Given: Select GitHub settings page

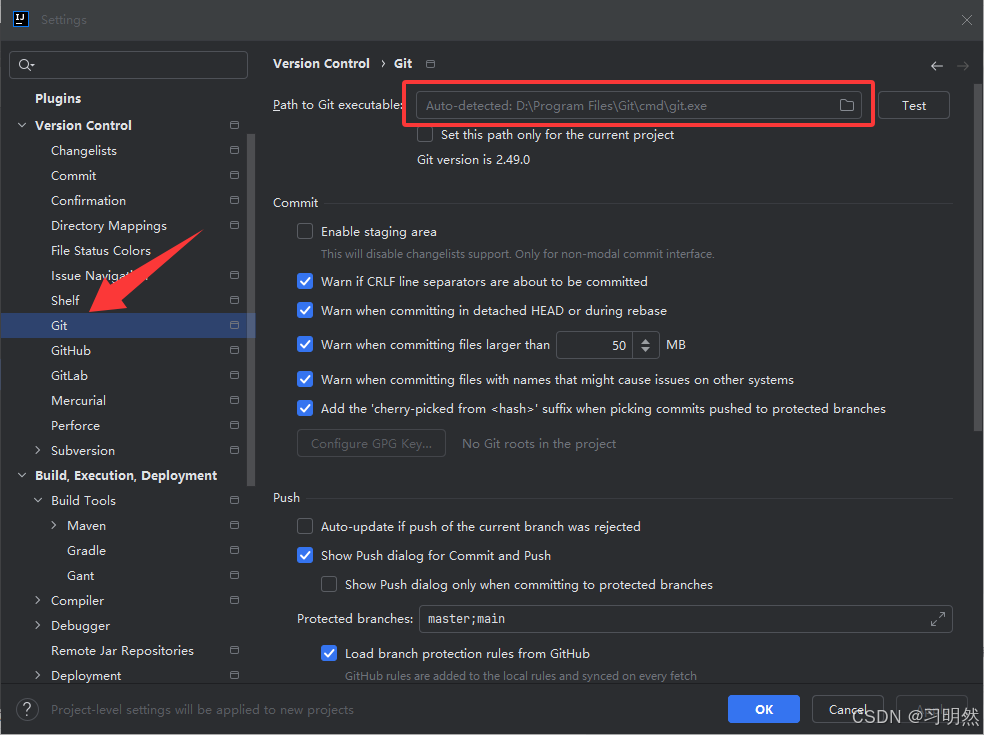Looking at the screenshot, I should click(71, 350).
